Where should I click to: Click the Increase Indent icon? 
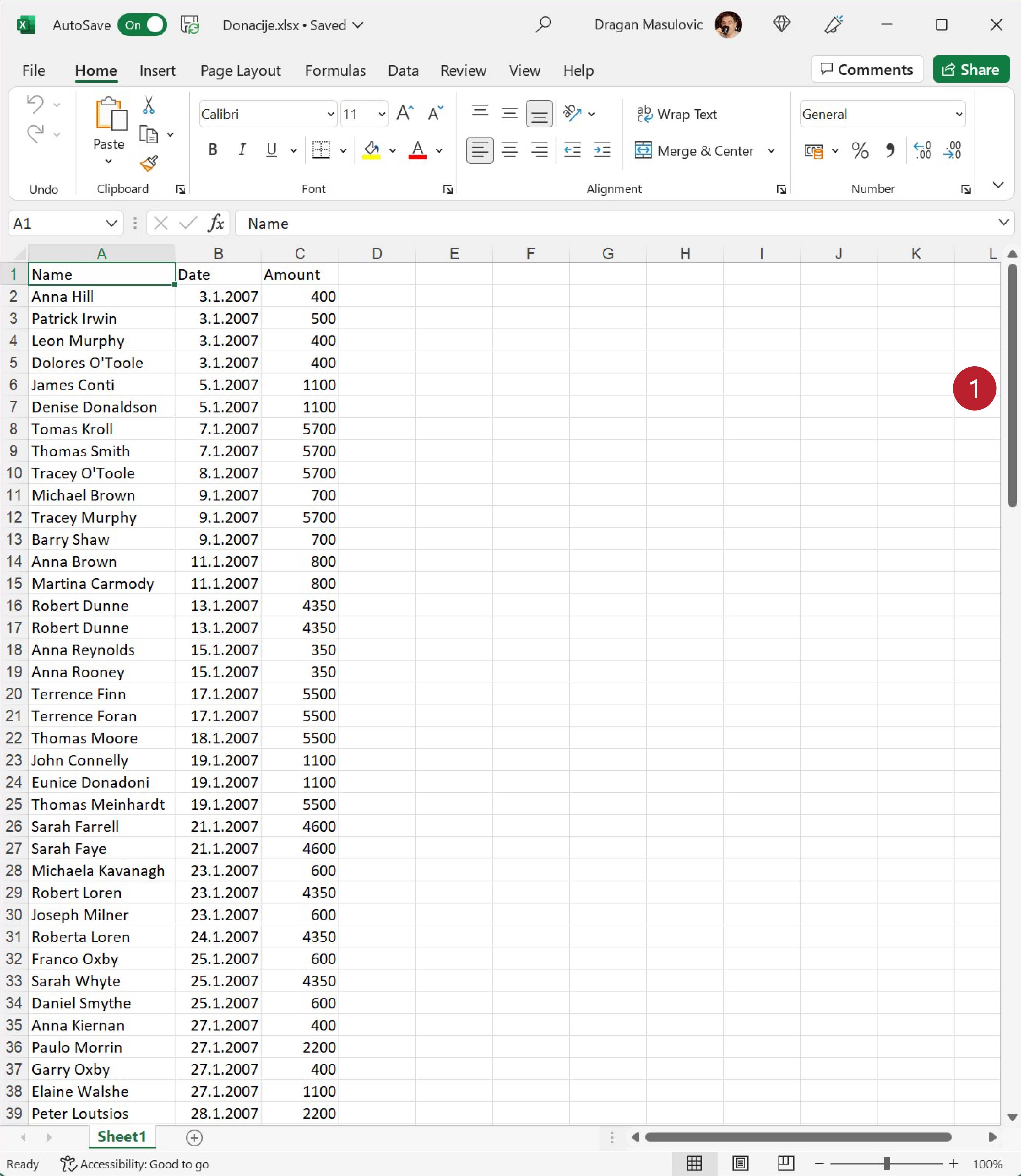(602, 150)
